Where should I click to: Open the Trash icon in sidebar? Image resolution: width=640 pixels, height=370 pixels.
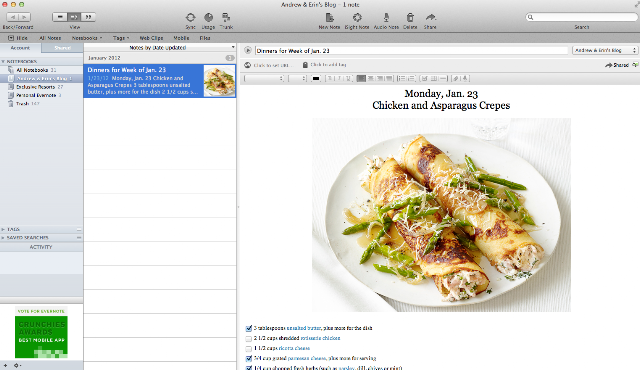(x=11, y=104)
